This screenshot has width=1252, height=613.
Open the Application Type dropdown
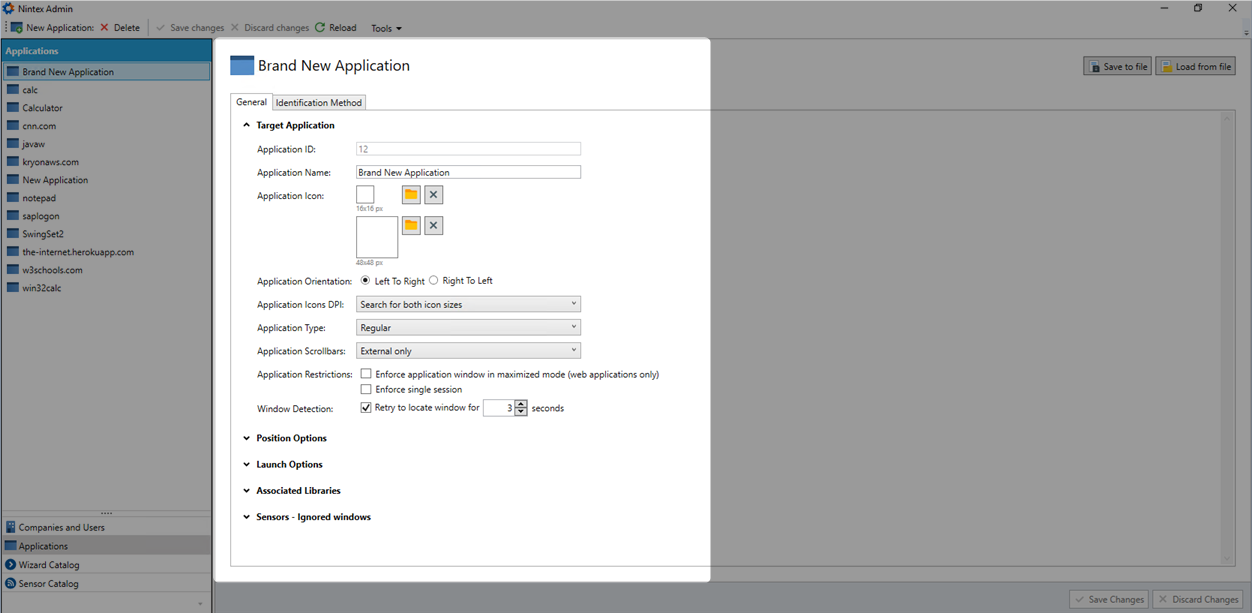(x=468, y=327)
